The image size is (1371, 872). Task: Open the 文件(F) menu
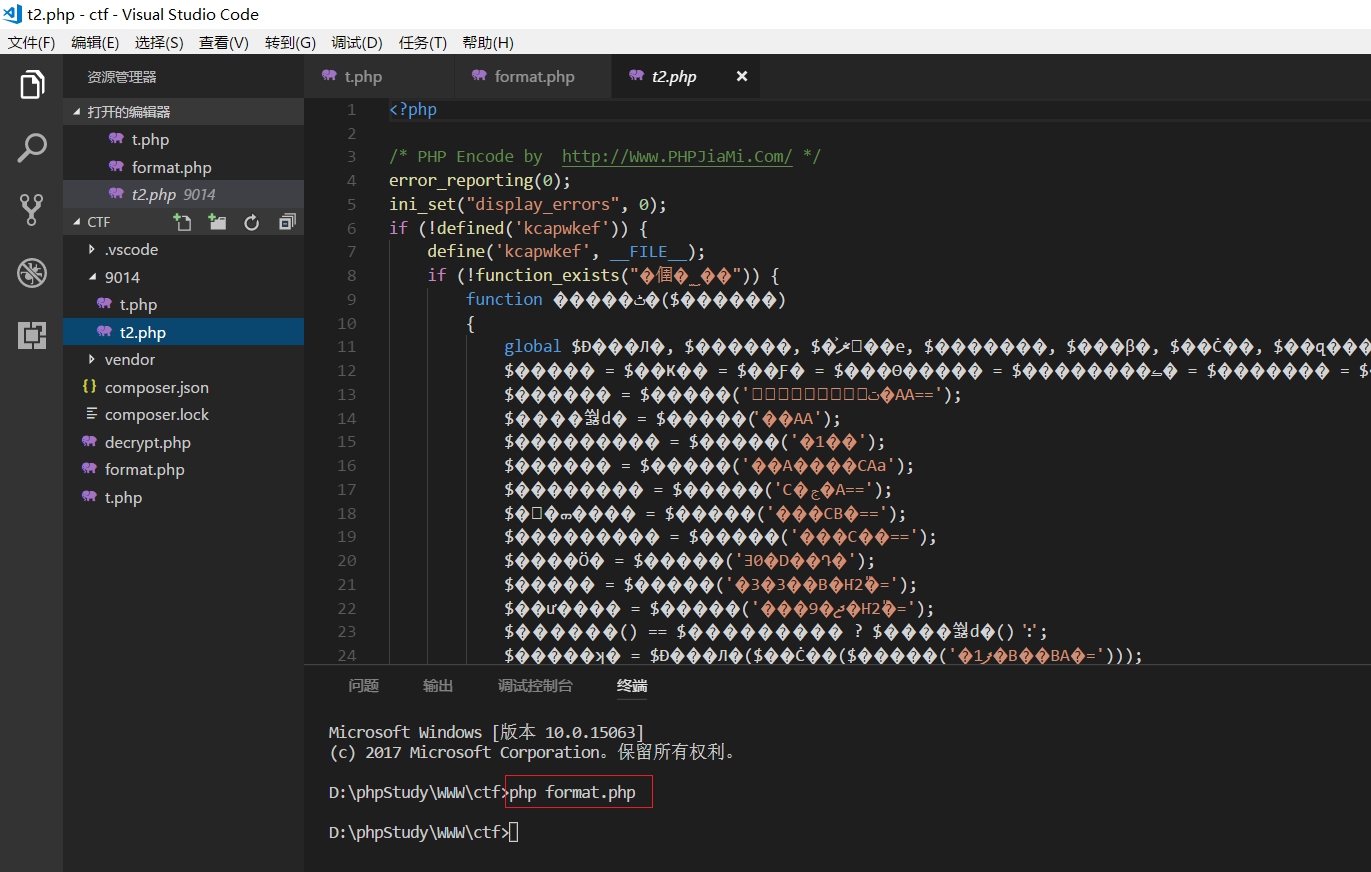coord(31,42)
